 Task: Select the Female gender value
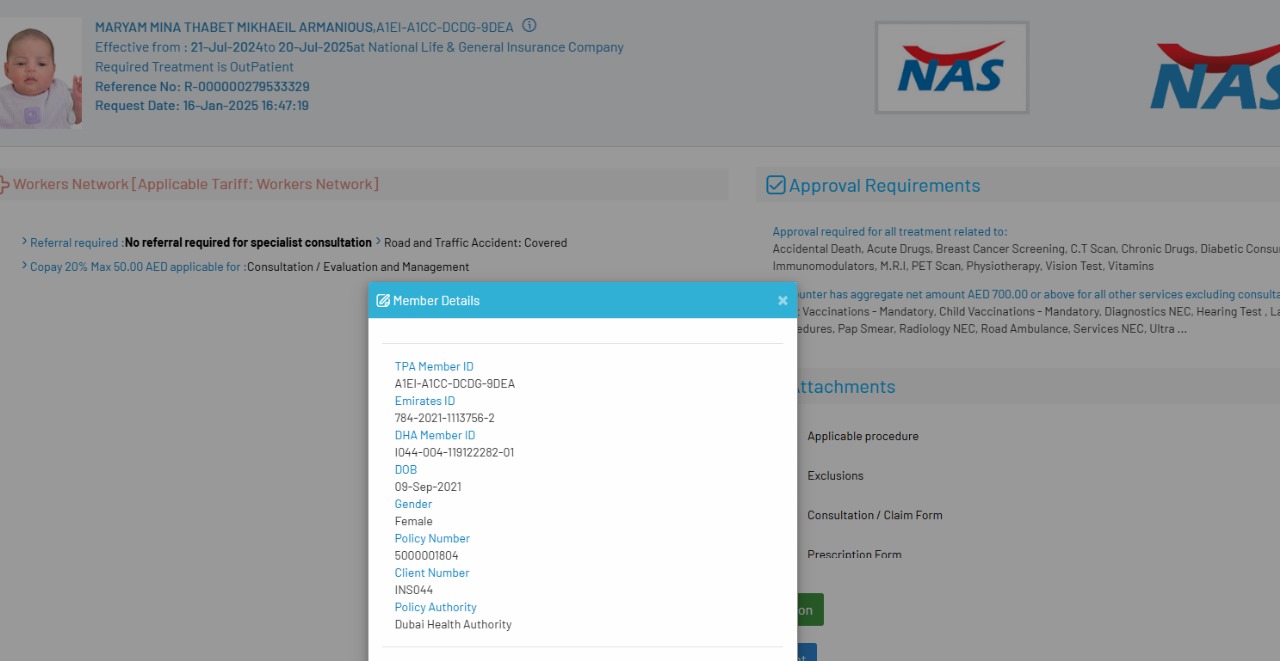coord(414,521)
